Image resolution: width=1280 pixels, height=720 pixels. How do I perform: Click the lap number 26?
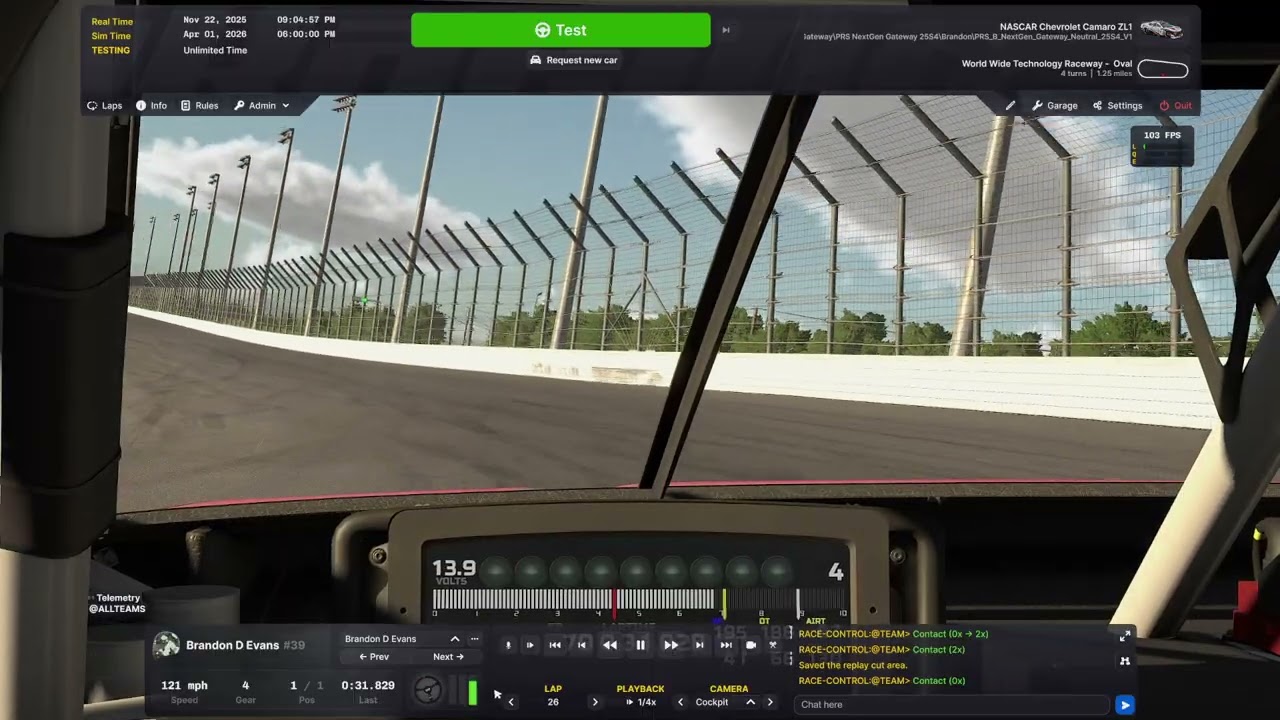[x=553, y=702]
